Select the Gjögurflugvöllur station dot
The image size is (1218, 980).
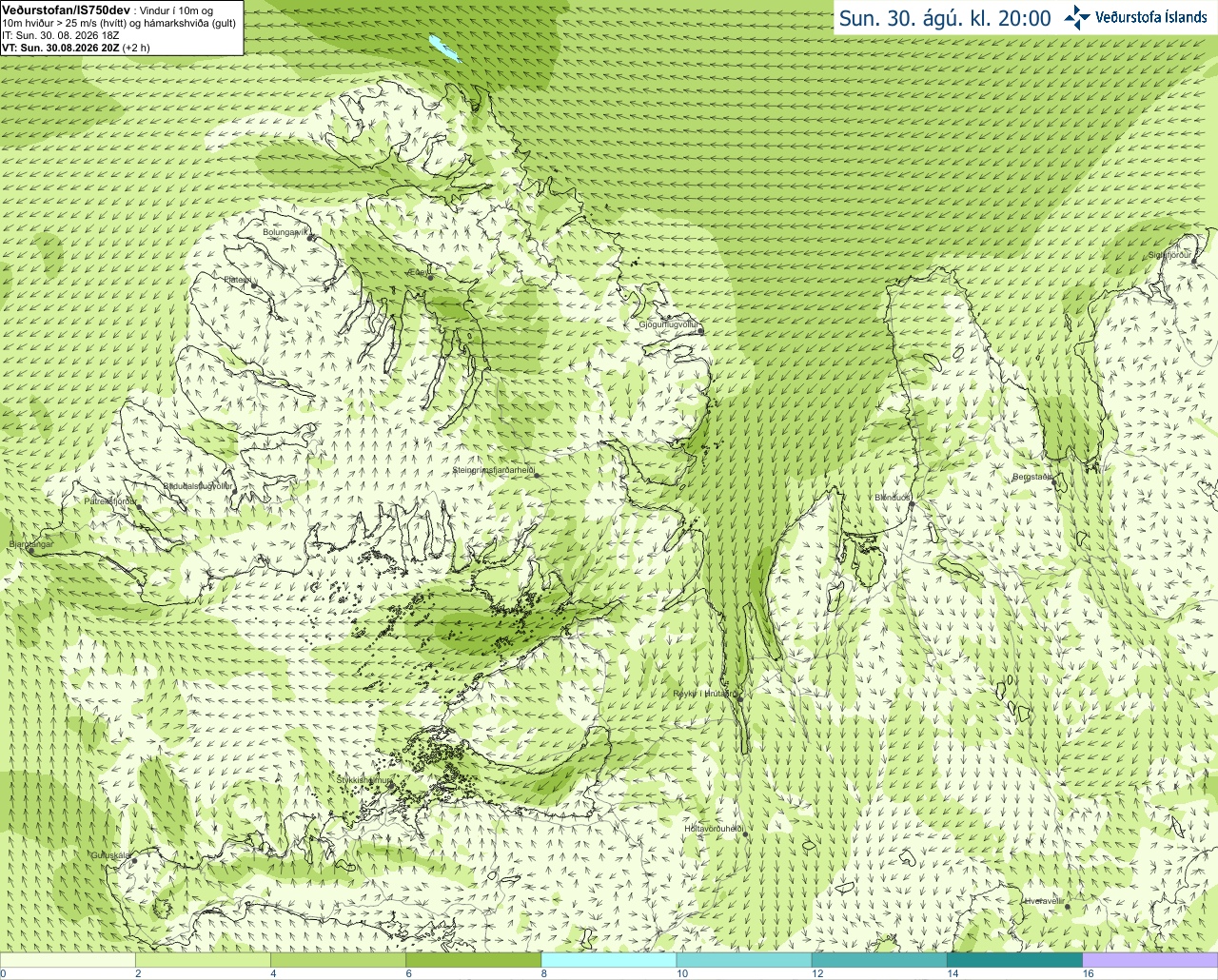coord(701,330)
